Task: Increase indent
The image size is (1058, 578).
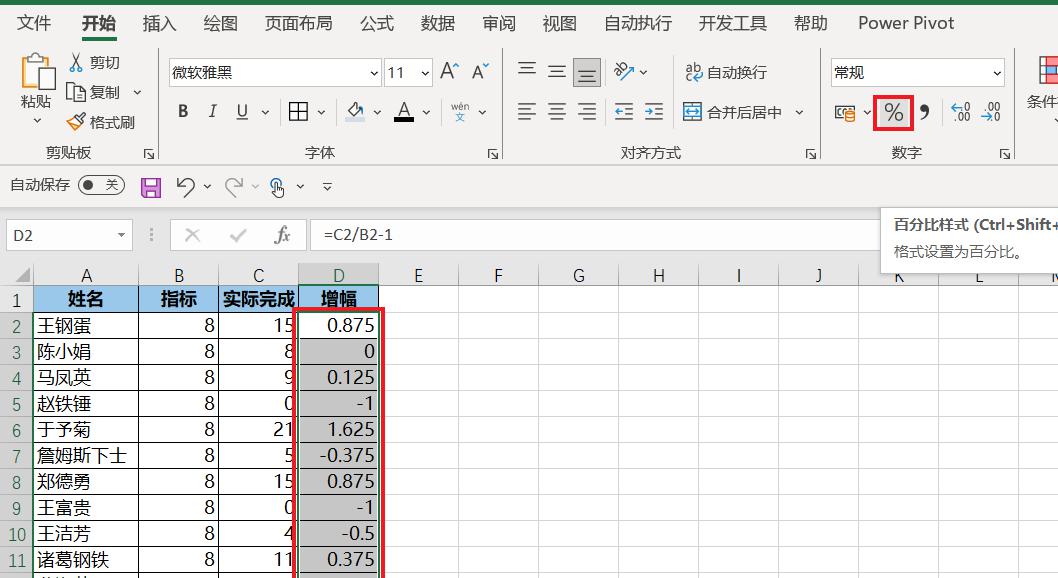Action: click(654, 111)
